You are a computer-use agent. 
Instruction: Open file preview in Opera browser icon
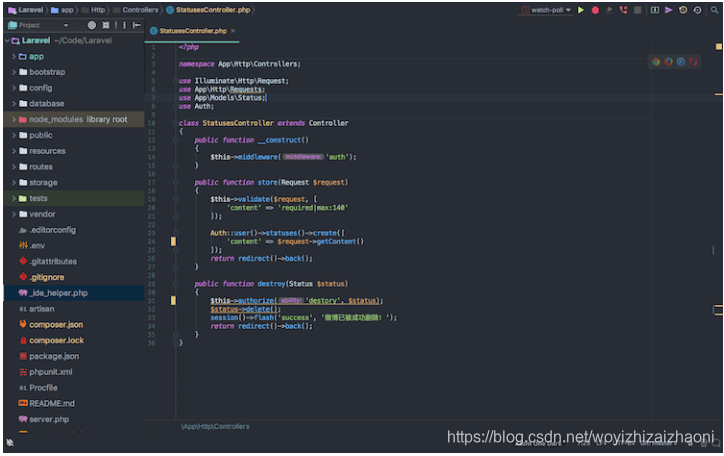pyautogui.click(x=693, y=61)
